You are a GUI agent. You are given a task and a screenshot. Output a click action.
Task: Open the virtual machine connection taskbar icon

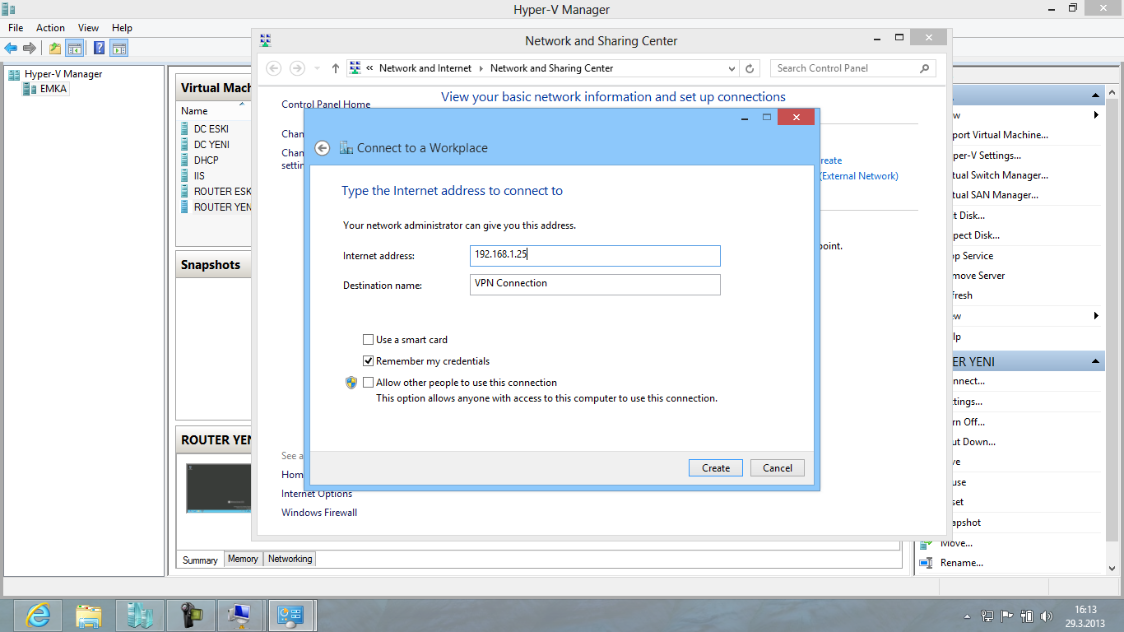(240, 615)
